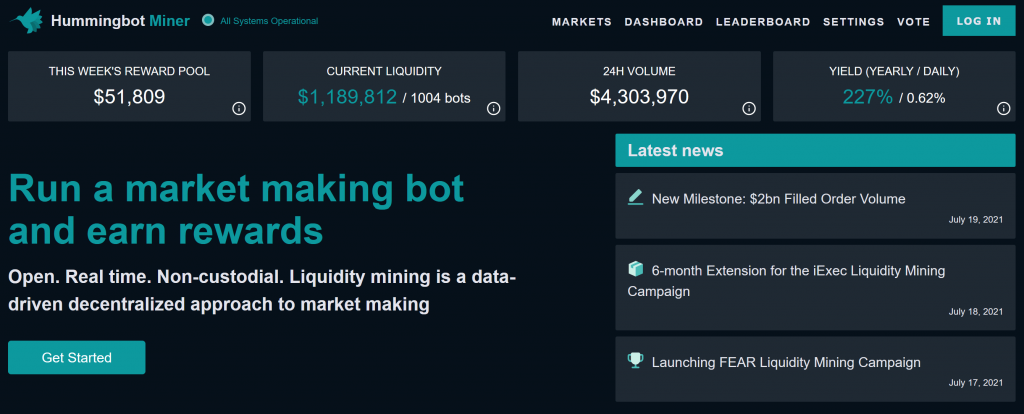Image resolution: width=1024 pixels, height=414 pixels.
Task: Click the Get Started button
Action: 76,357
